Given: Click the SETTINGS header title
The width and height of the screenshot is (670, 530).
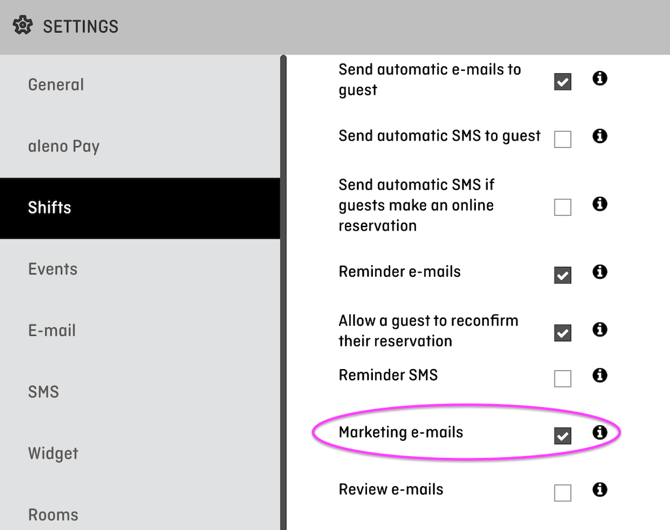Looking at the screenshot, I should pyautogui.click(x=80, y=26).
